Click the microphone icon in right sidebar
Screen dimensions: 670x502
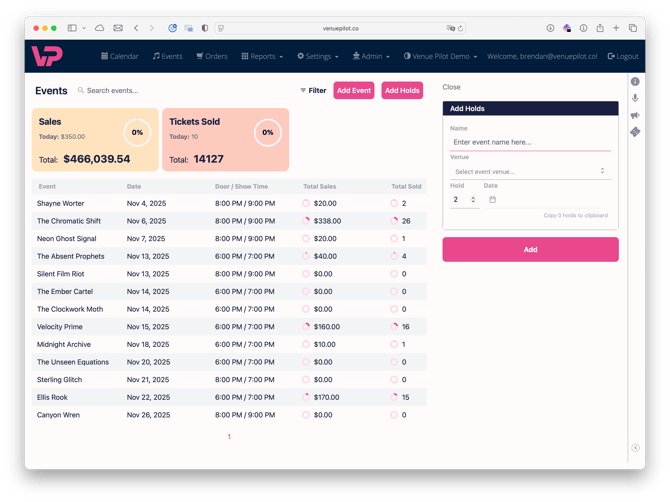coord(635,98)
